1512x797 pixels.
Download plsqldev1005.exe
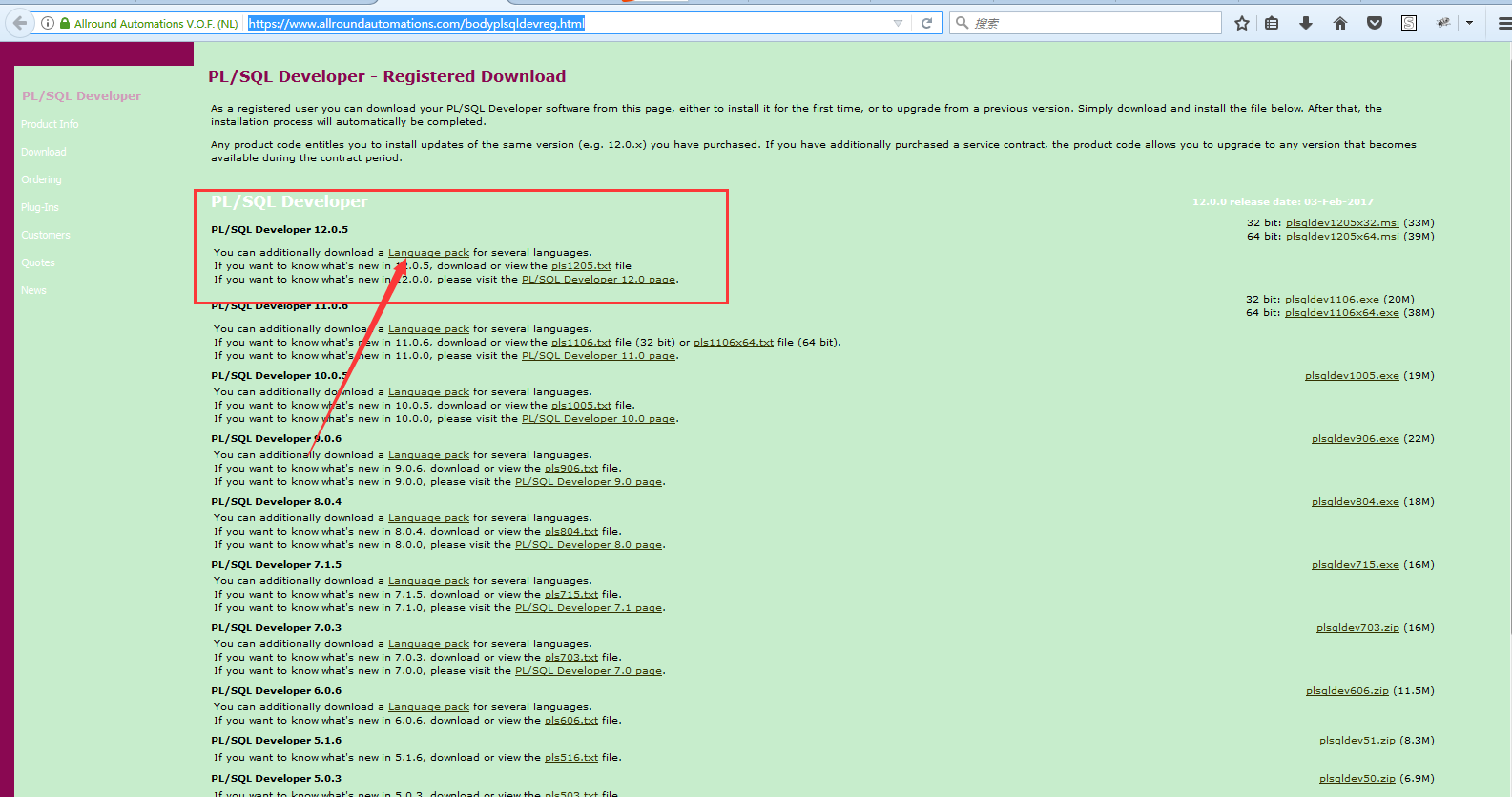[x=1352, y=375]
